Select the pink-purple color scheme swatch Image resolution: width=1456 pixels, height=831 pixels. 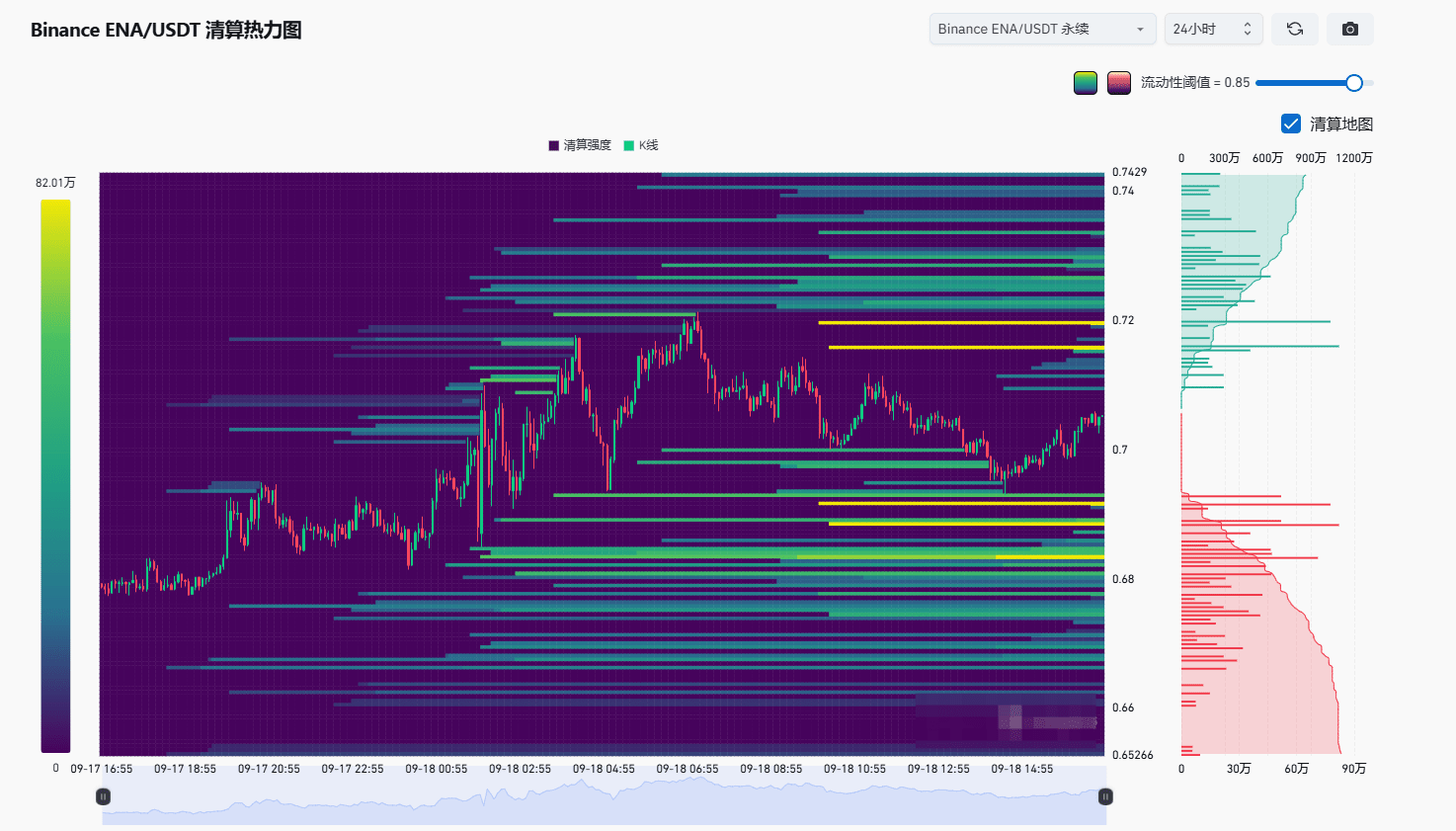click(1119, 83)
